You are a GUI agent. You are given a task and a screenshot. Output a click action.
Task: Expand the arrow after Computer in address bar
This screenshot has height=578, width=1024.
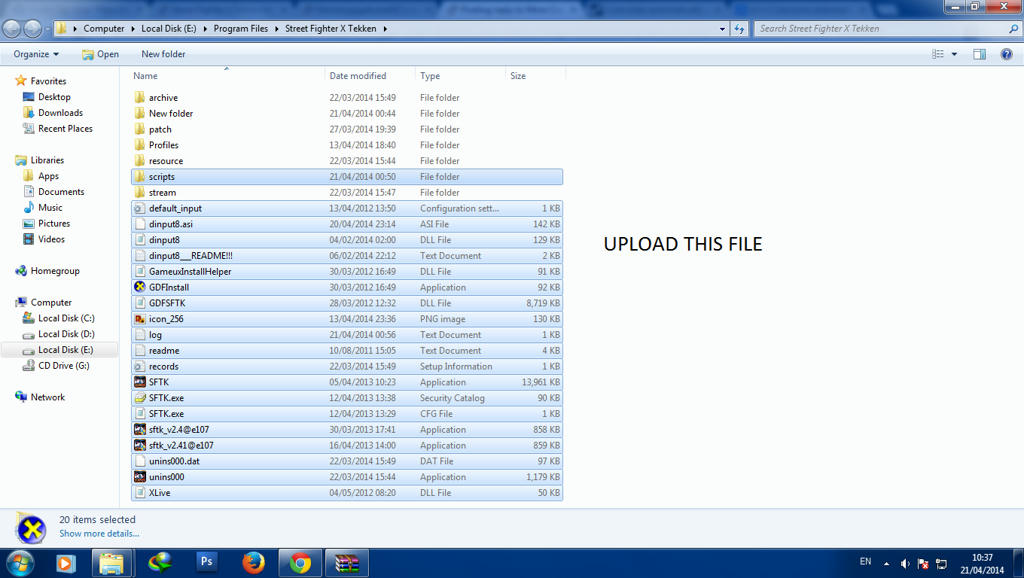[x=133, y=29]
